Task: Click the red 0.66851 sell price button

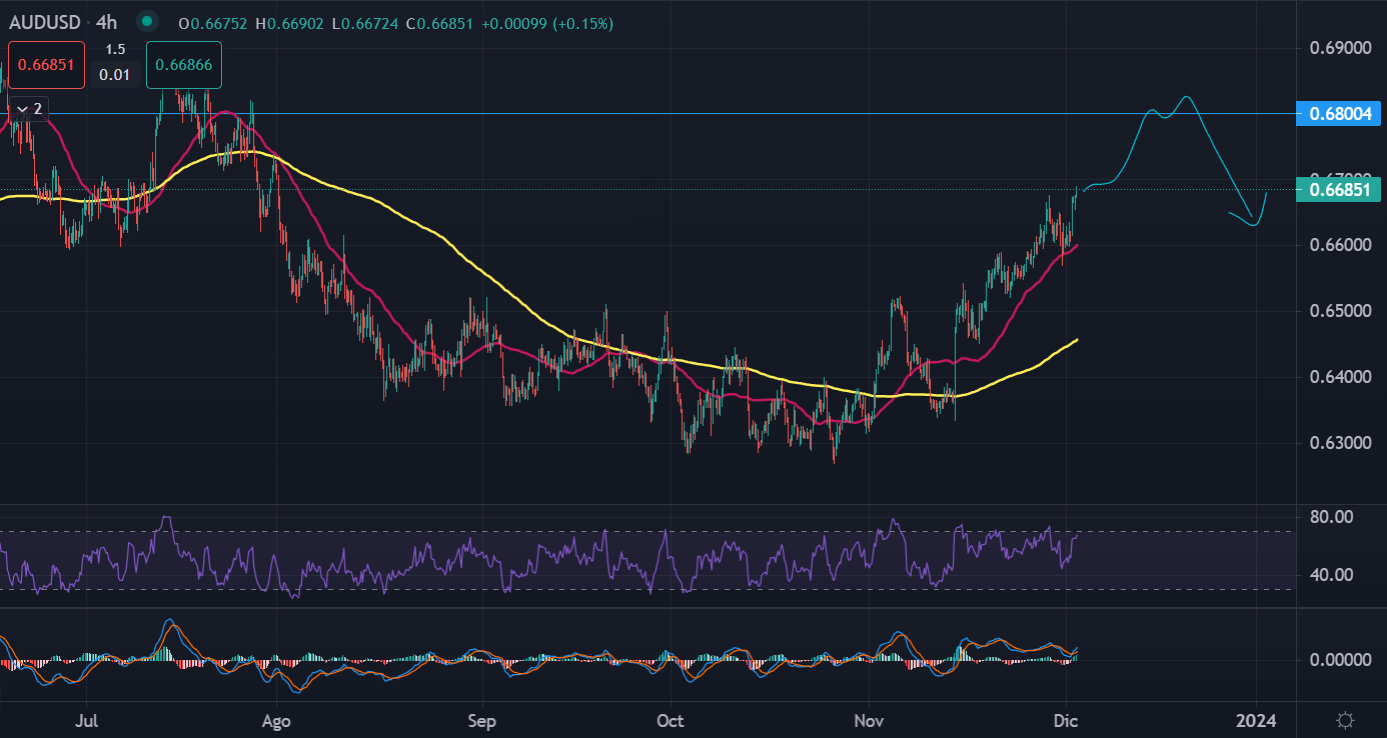Action: (47, 64)
